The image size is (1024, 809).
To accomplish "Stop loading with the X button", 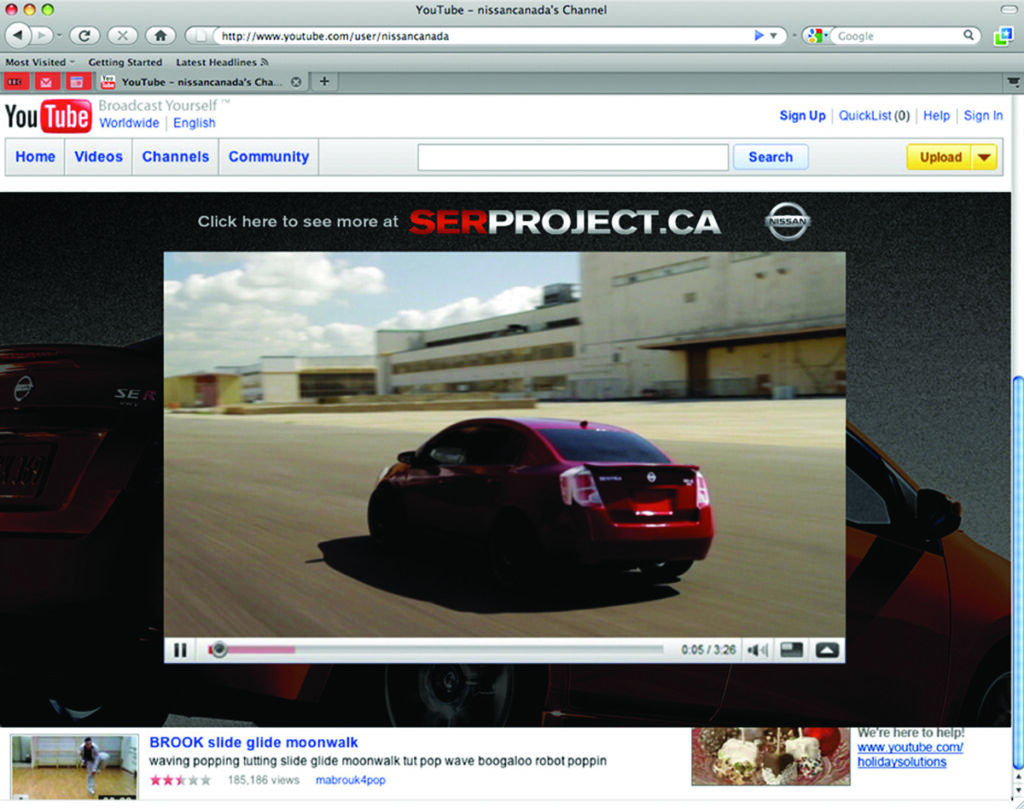I will (122, 35).
